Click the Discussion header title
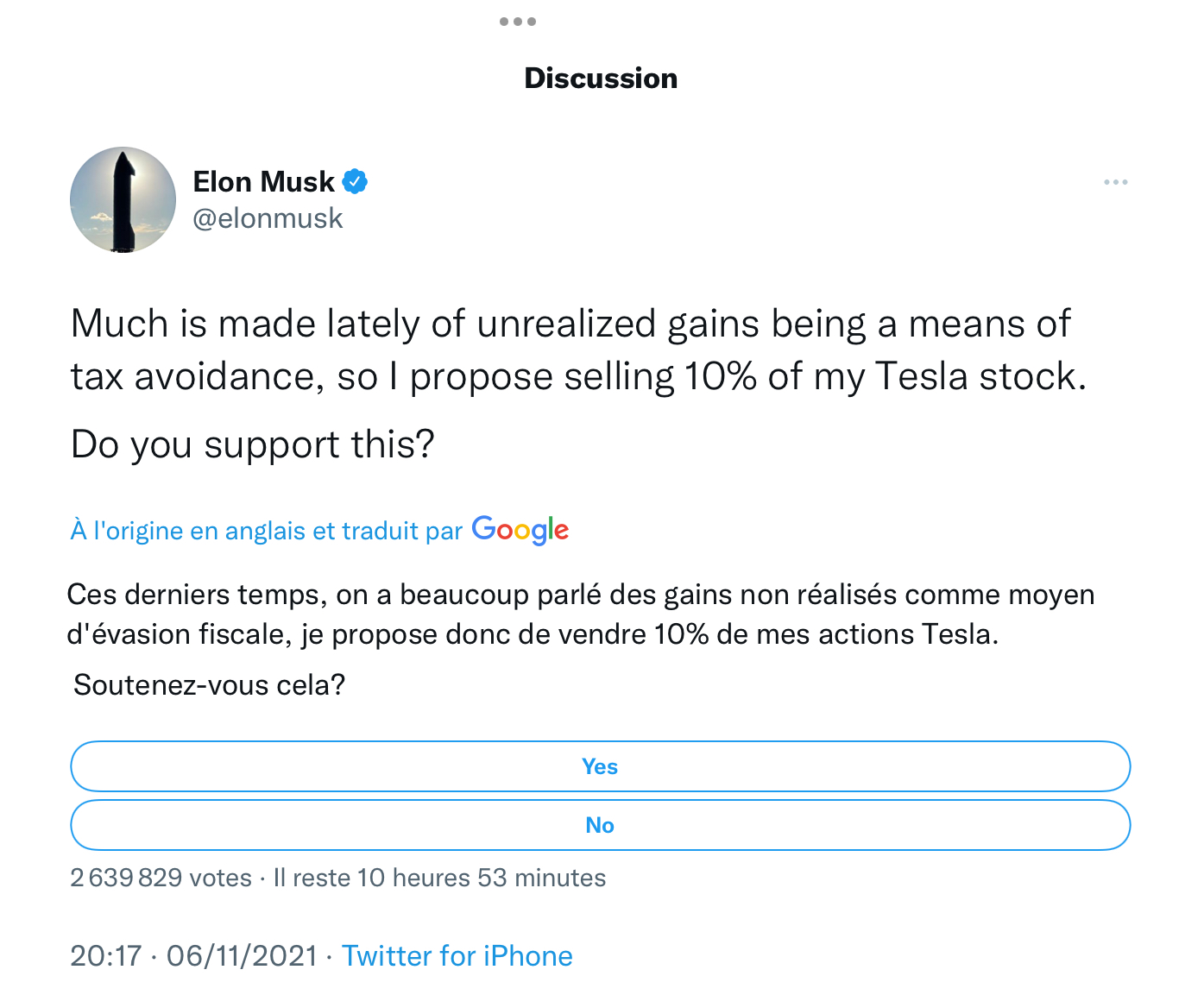The height and width of the screenshot is (995, 1204). pyautogui.click(x=601, y=79)
